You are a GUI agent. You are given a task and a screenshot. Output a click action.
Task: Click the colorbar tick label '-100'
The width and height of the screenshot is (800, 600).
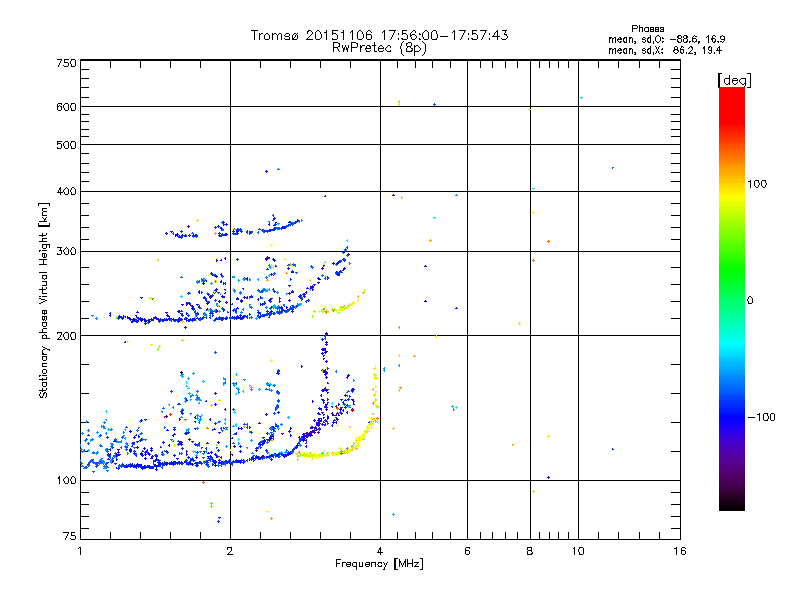(x=761, y=417)
